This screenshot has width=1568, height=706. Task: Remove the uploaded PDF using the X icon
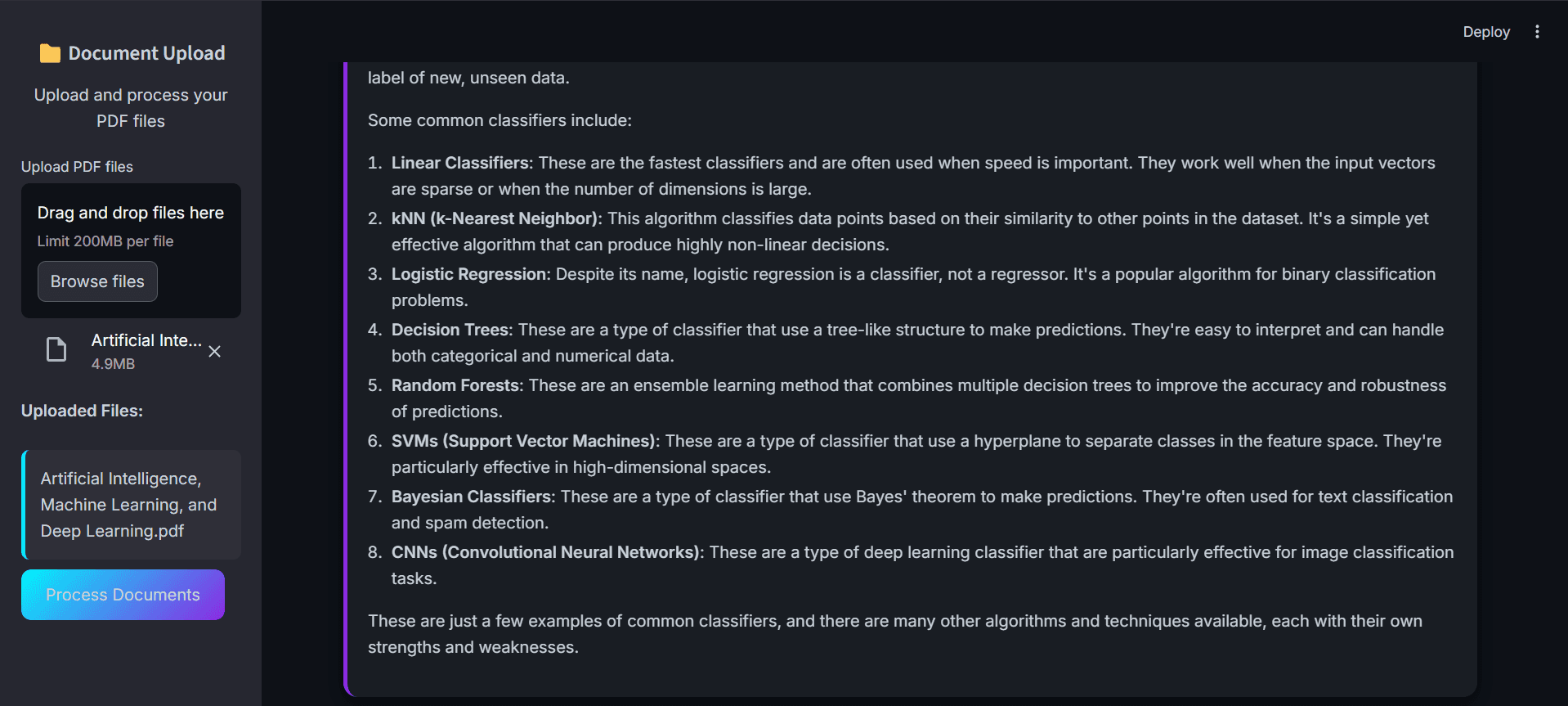(214, 351)
